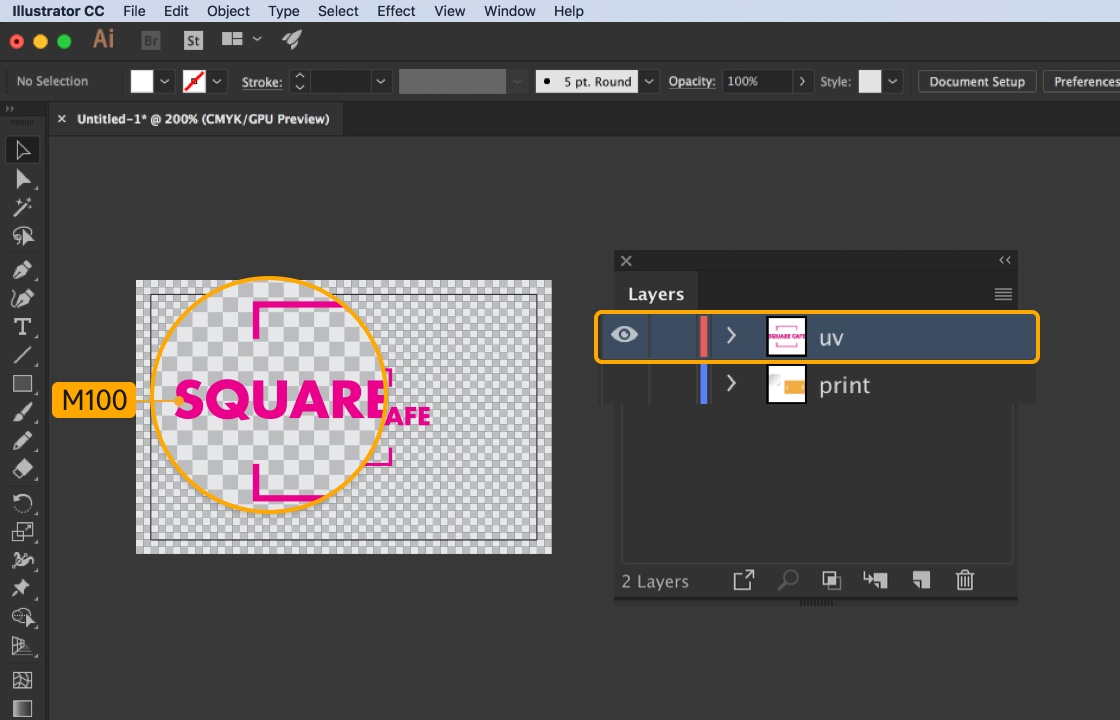Open the Layers panel options menu
Viewport: 1120px width, 720px height.
1003,294
